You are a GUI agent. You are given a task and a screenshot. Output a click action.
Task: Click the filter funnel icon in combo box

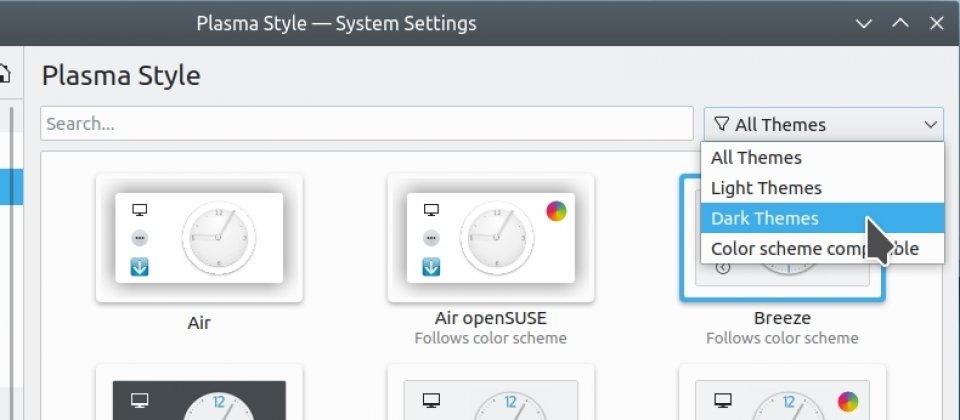pyautogui.click(x=722, y=124)
